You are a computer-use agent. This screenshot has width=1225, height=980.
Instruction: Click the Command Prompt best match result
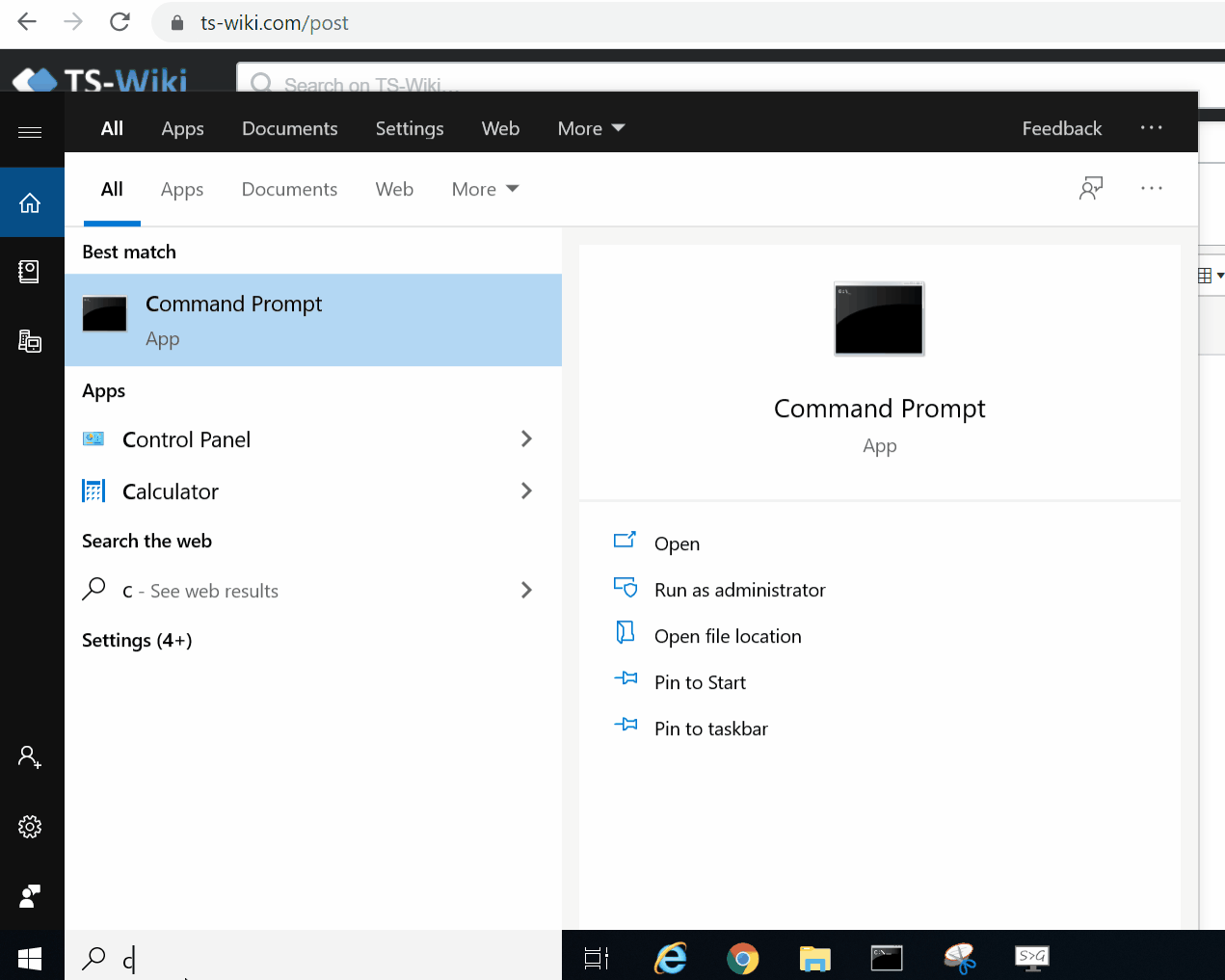click(x=312, y=320)
